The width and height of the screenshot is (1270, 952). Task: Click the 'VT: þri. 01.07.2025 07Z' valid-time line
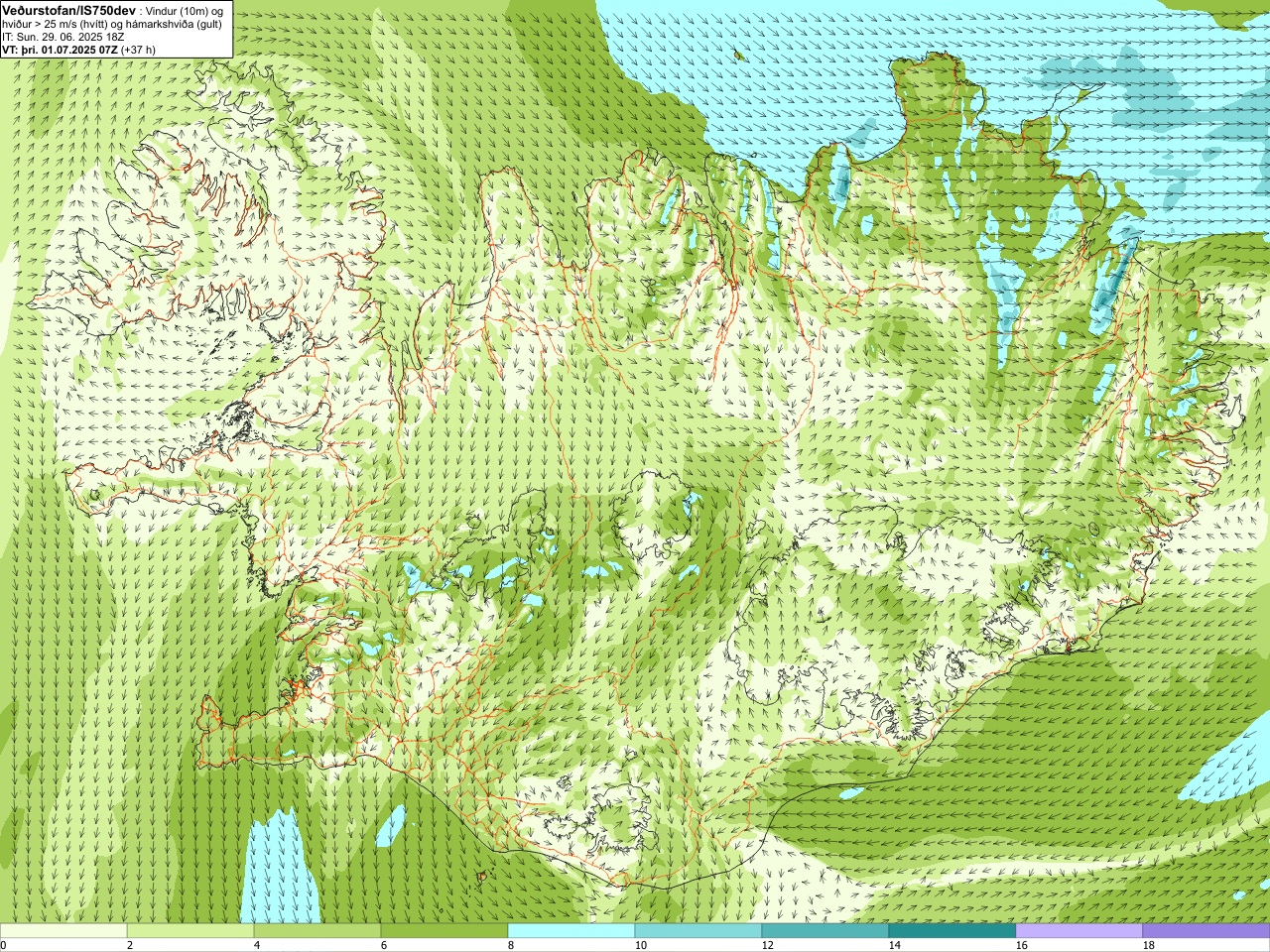click(x=60, y=50)
